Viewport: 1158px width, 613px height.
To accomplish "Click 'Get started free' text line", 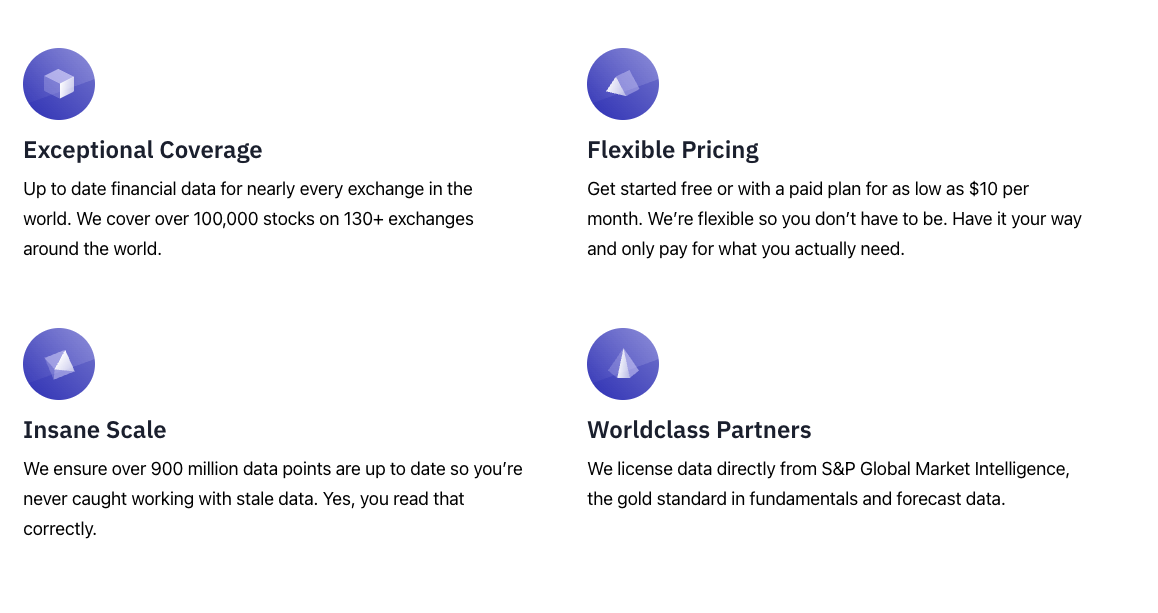I will (x=808, y=189).
